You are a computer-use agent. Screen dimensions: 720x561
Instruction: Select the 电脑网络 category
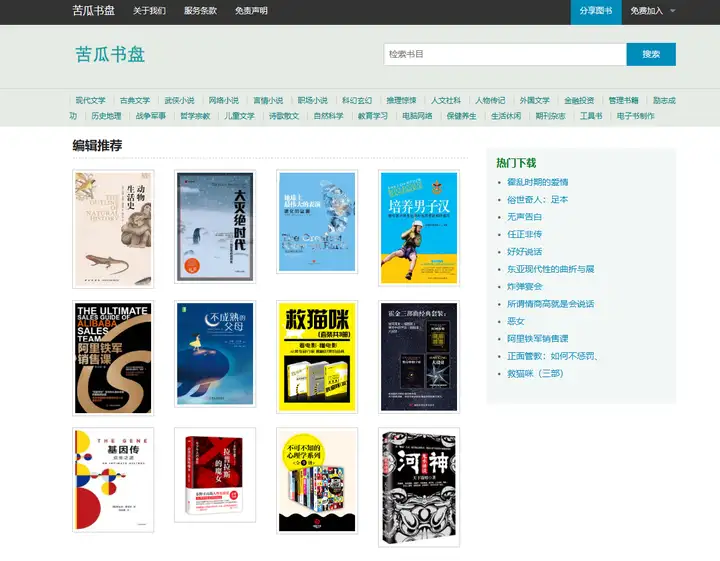tap(417, 116)
